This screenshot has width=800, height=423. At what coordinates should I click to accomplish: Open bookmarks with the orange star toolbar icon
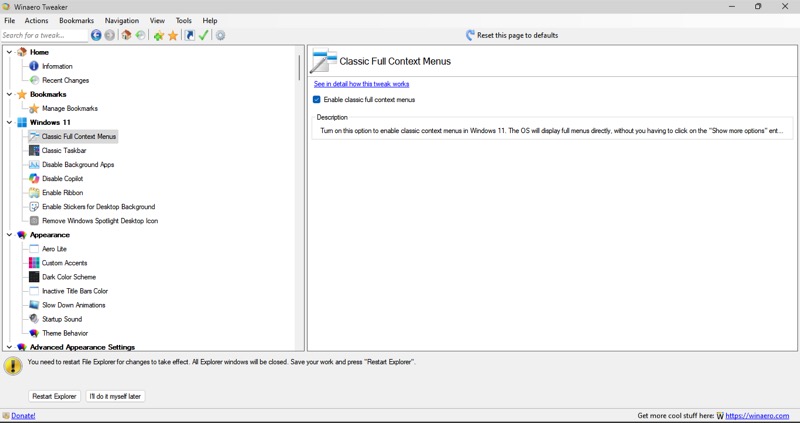tap(173, 35)
